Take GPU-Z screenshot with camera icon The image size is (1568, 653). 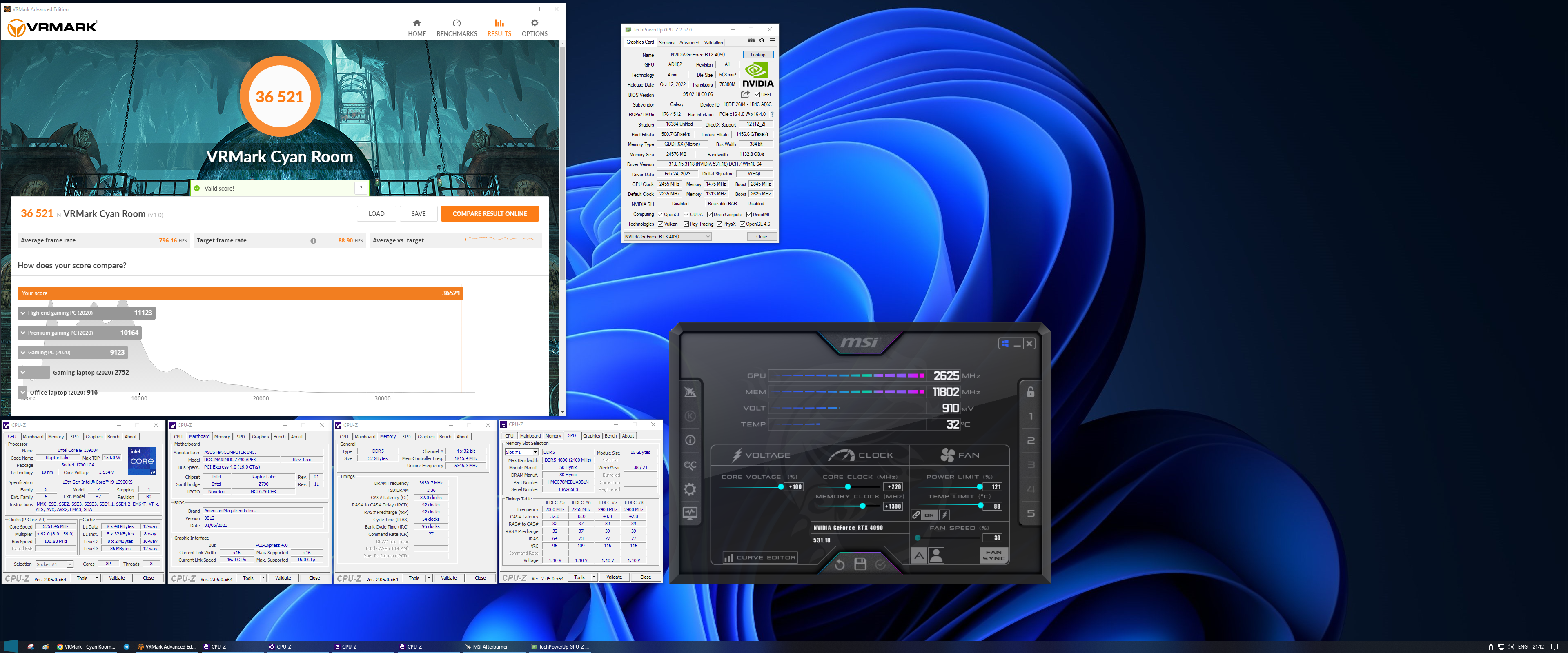(751, 41)
